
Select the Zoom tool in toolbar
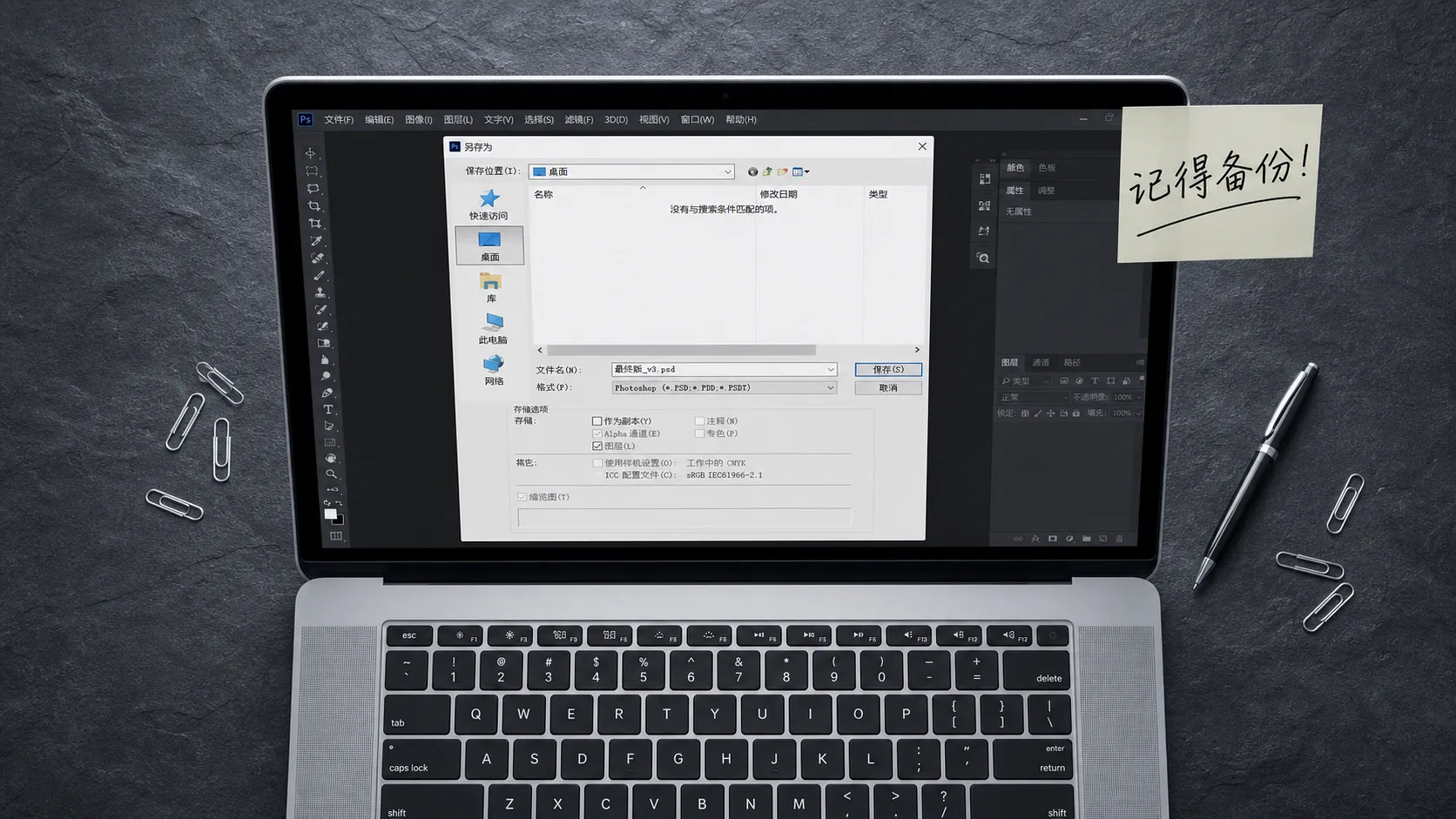(x=332, y=474)
